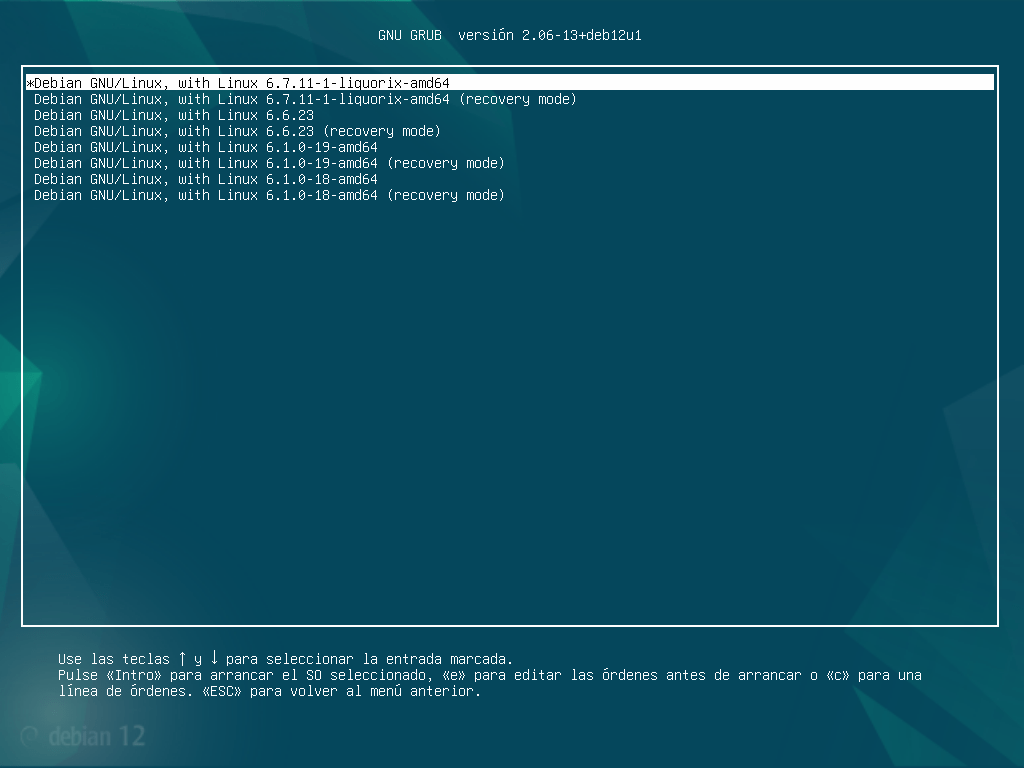
Task: Choose the Linux 6.6.23 boot entry
Action: [x=173, y=115]
